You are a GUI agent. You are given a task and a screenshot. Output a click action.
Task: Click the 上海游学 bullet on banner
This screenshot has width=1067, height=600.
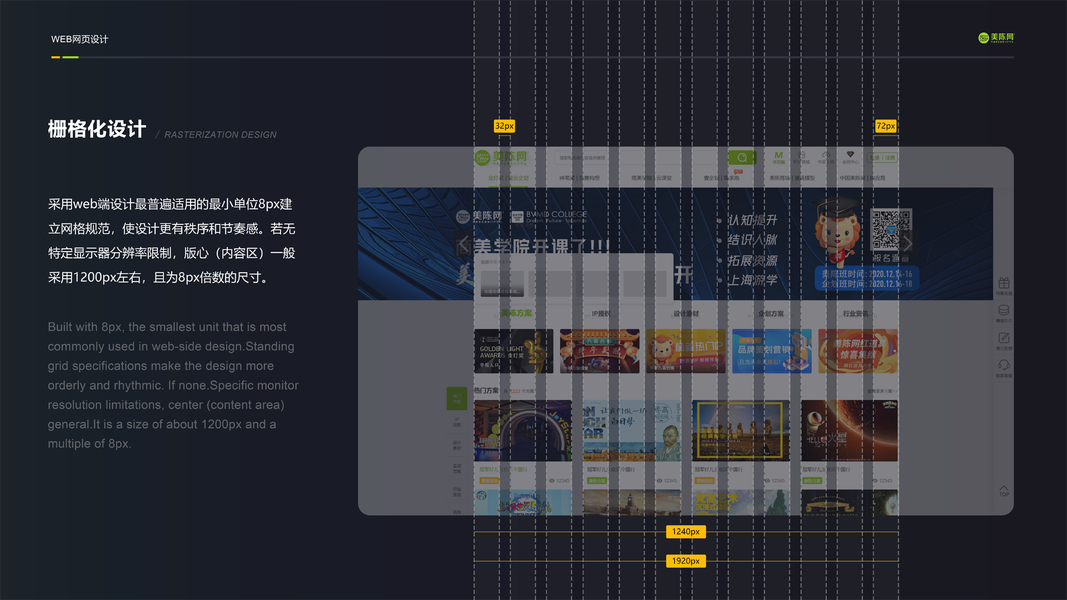click(x=751, y=280)
